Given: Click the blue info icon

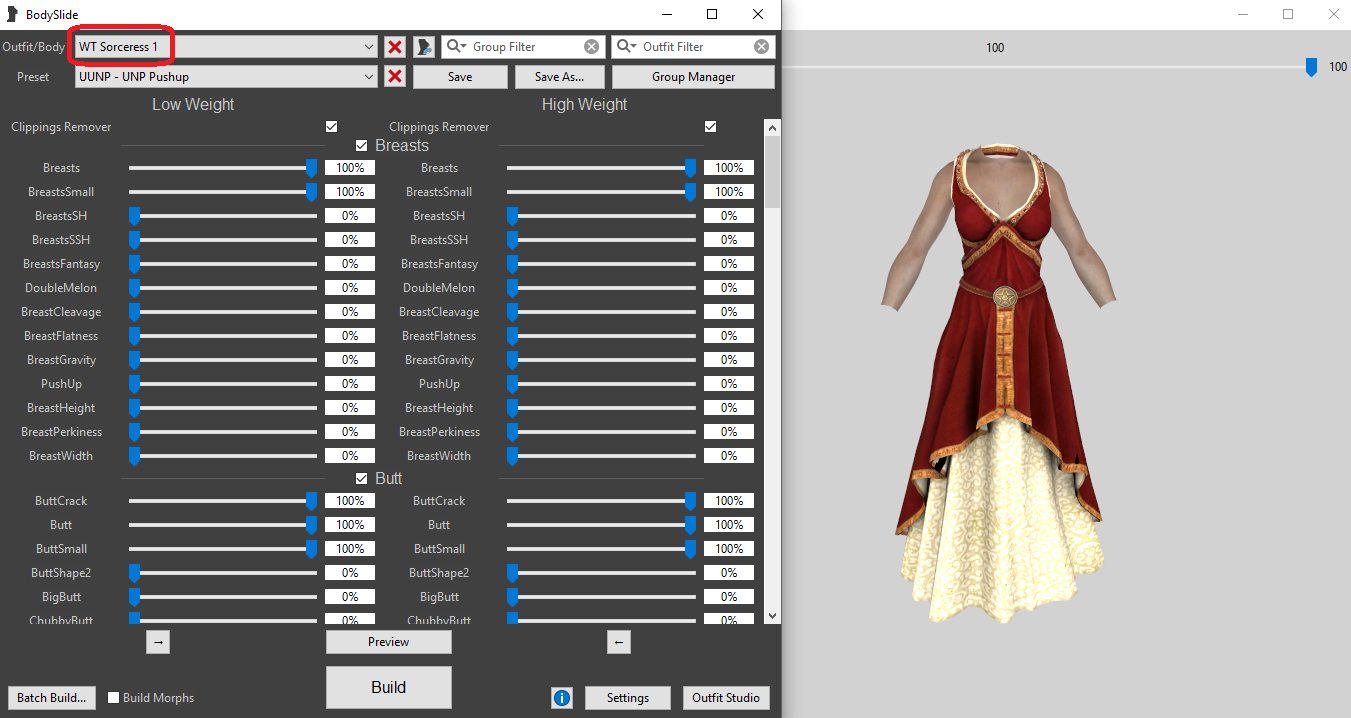Looking at the screenshot, I should pos(562,698).
